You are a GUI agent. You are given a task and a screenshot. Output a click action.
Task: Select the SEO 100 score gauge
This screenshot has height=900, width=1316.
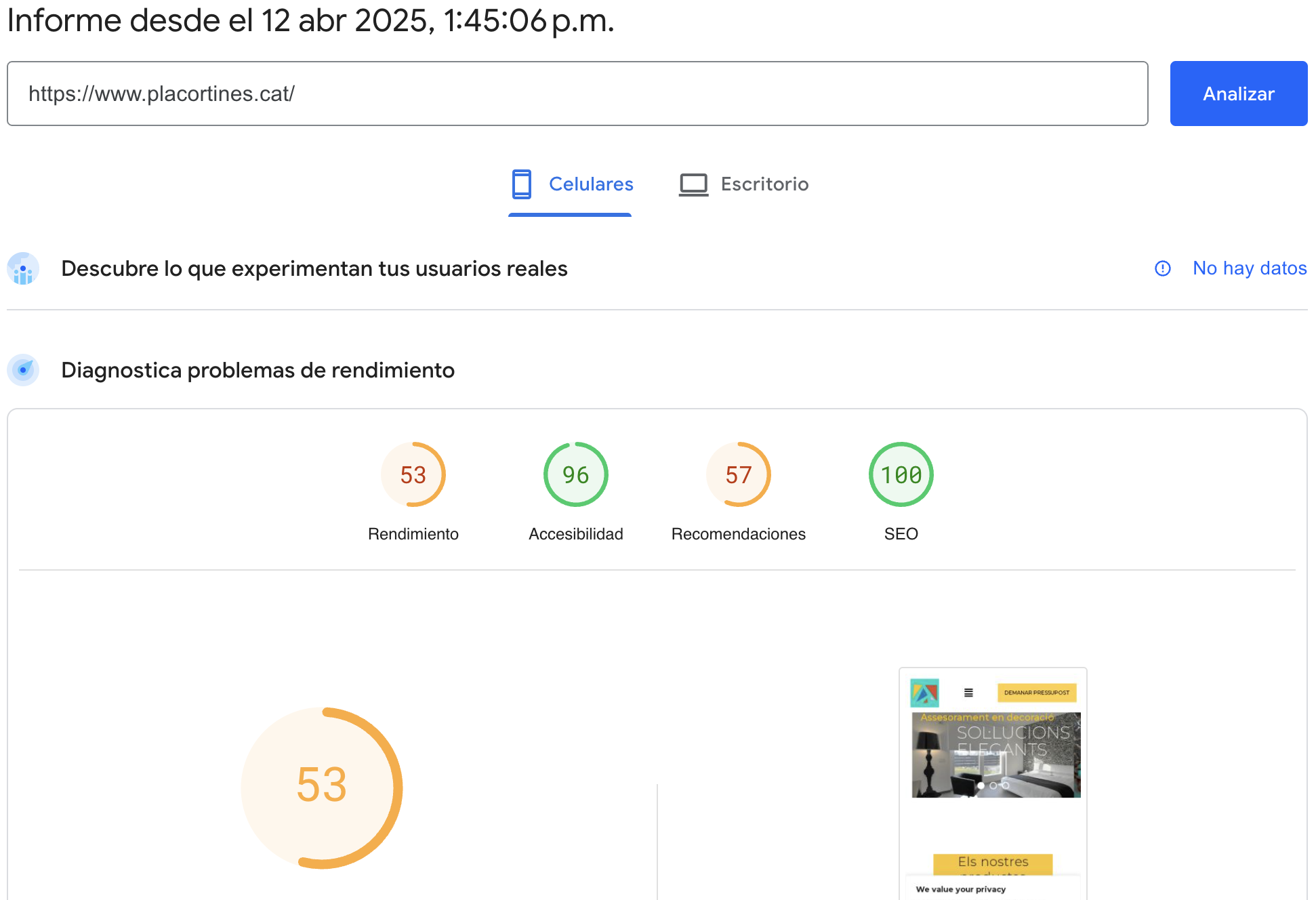[901, 474]
